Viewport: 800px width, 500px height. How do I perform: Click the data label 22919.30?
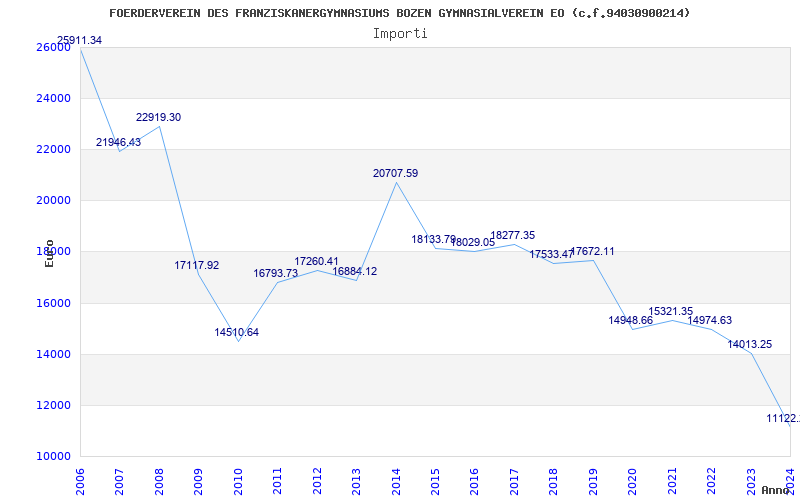click(158, 117)
